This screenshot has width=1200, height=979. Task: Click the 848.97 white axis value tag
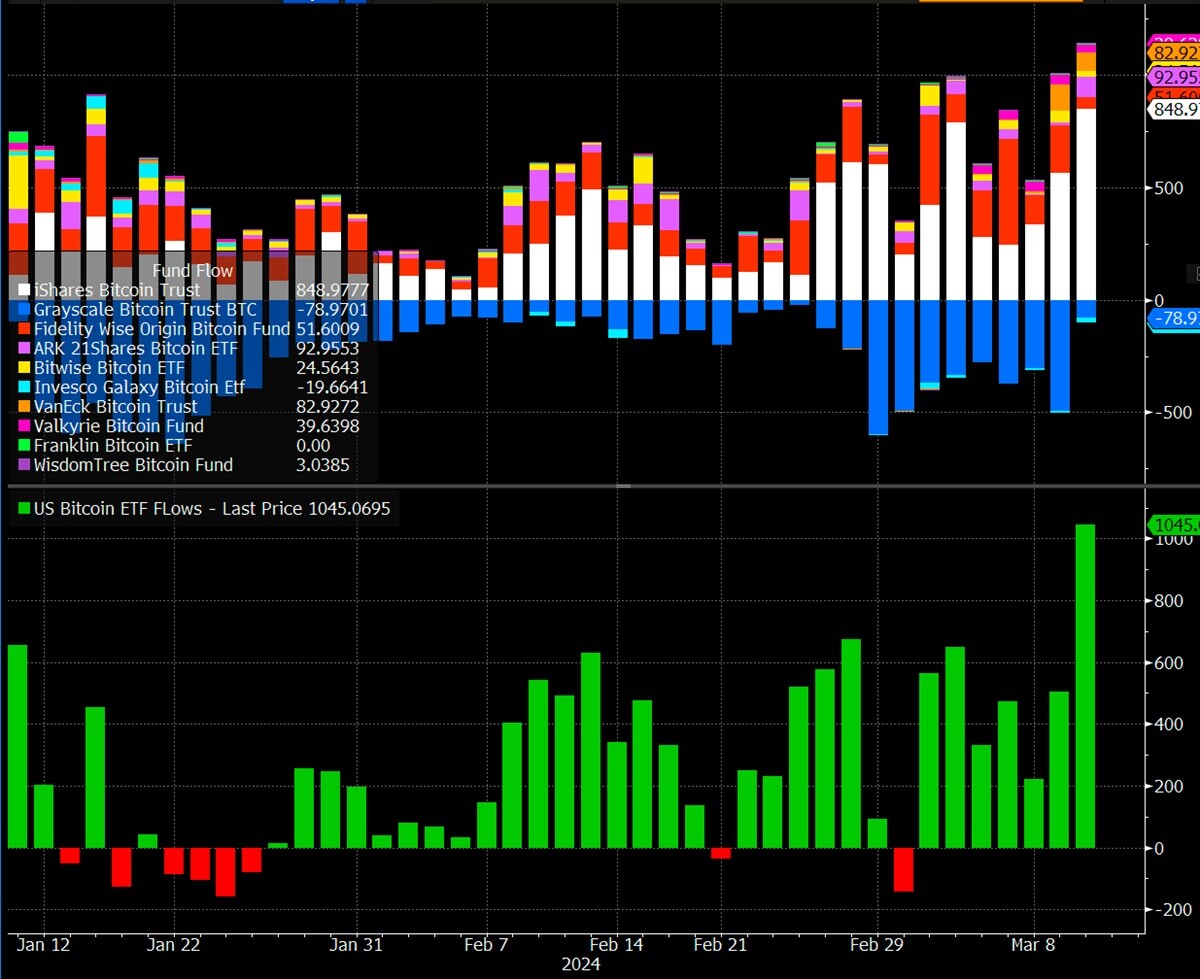click(x=1173, y=110)
